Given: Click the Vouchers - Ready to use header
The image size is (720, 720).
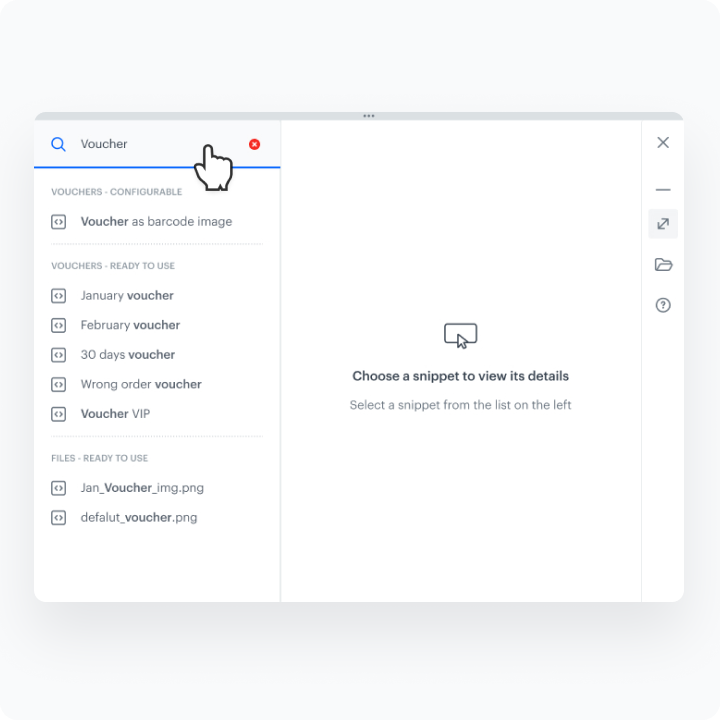Looking at the screenshot, I should point(113,266).
